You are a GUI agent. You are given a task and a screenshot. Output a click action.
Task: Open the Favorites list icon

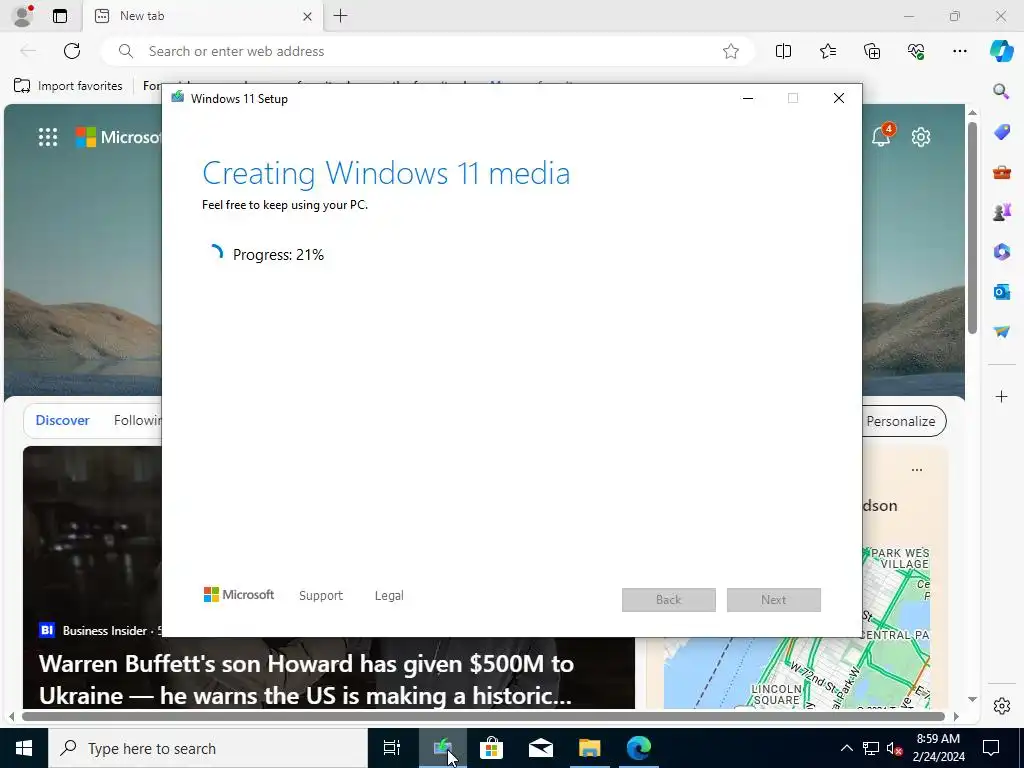tap(827, 51)
